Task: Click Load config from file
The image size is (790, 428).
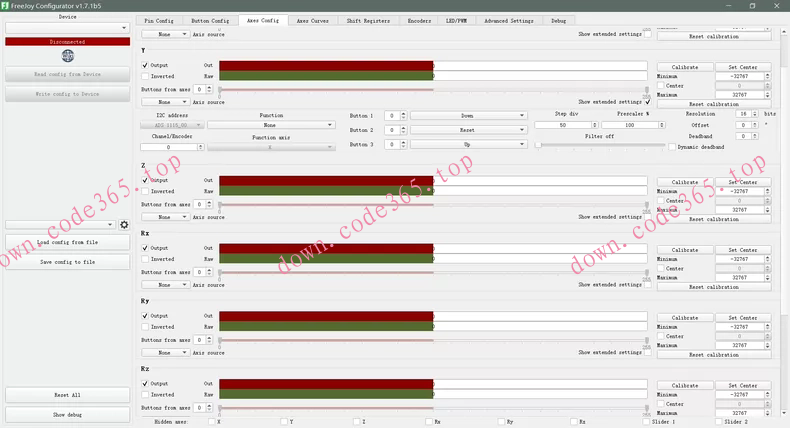Action: point(68,242)
